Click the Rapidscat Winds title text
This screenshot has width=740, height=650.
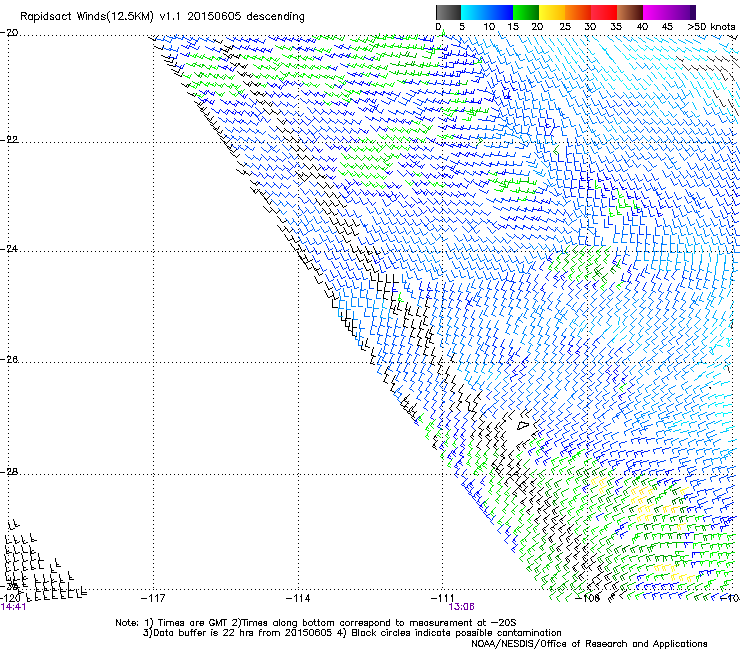[x=162, y=17]
